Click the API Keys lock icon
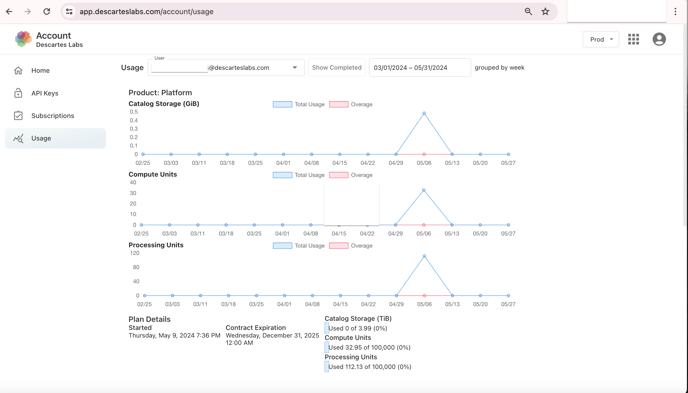Screen dimensions: 688x393 18,93
